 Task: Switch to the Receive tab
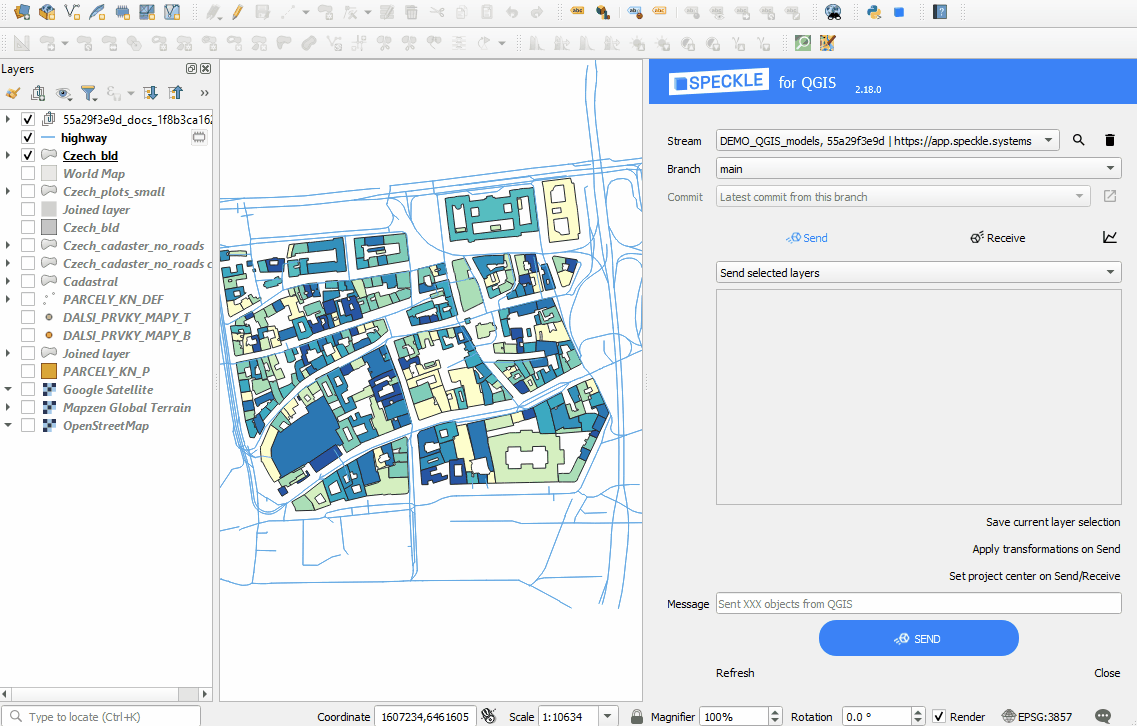(x=997, y=238)
